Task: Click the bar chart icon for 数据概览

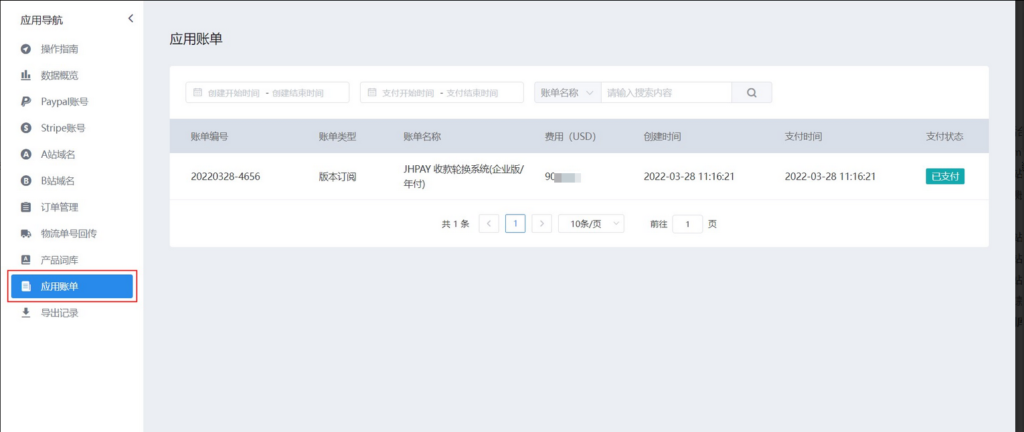Action: 26,75
